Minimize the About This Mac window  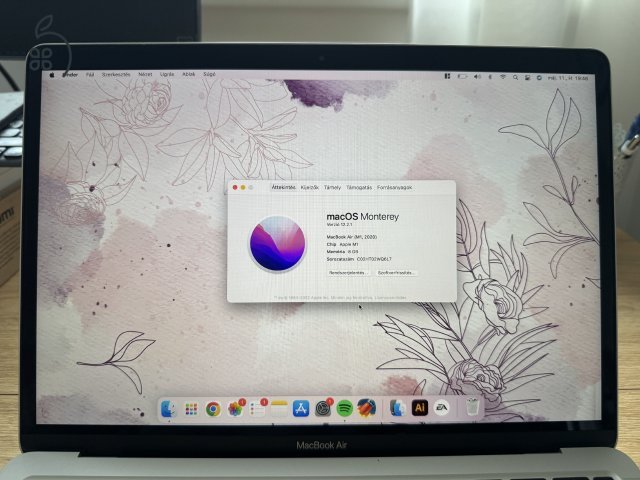[x=243, y=187]
